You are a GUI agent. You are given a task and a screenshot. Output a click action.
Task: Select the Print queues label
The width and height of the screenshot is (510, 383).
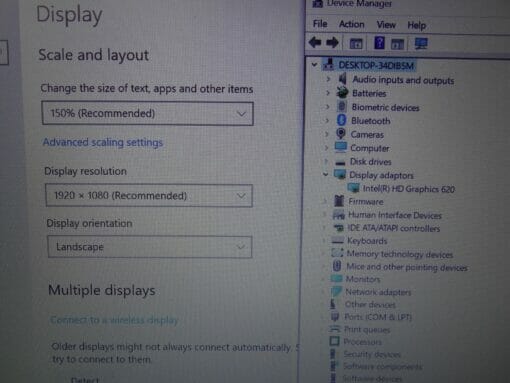pyautogui.click(x=367, y=330)
